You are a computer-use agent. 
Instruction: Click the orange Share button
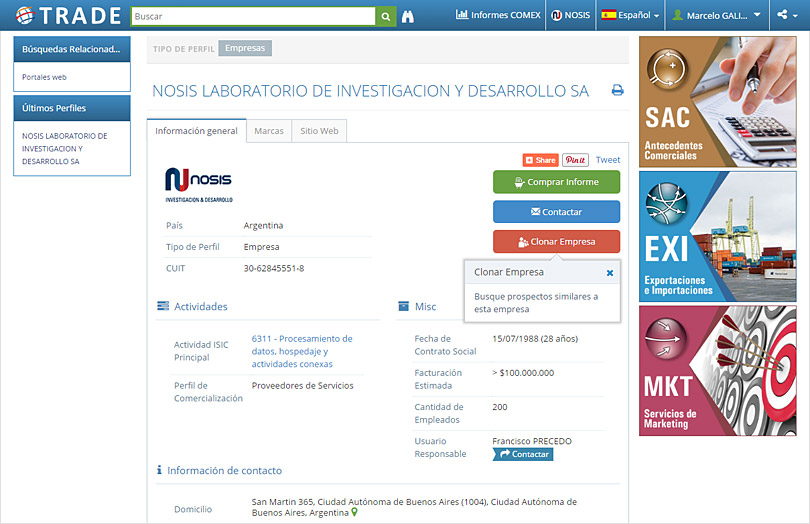pos(540,160)
